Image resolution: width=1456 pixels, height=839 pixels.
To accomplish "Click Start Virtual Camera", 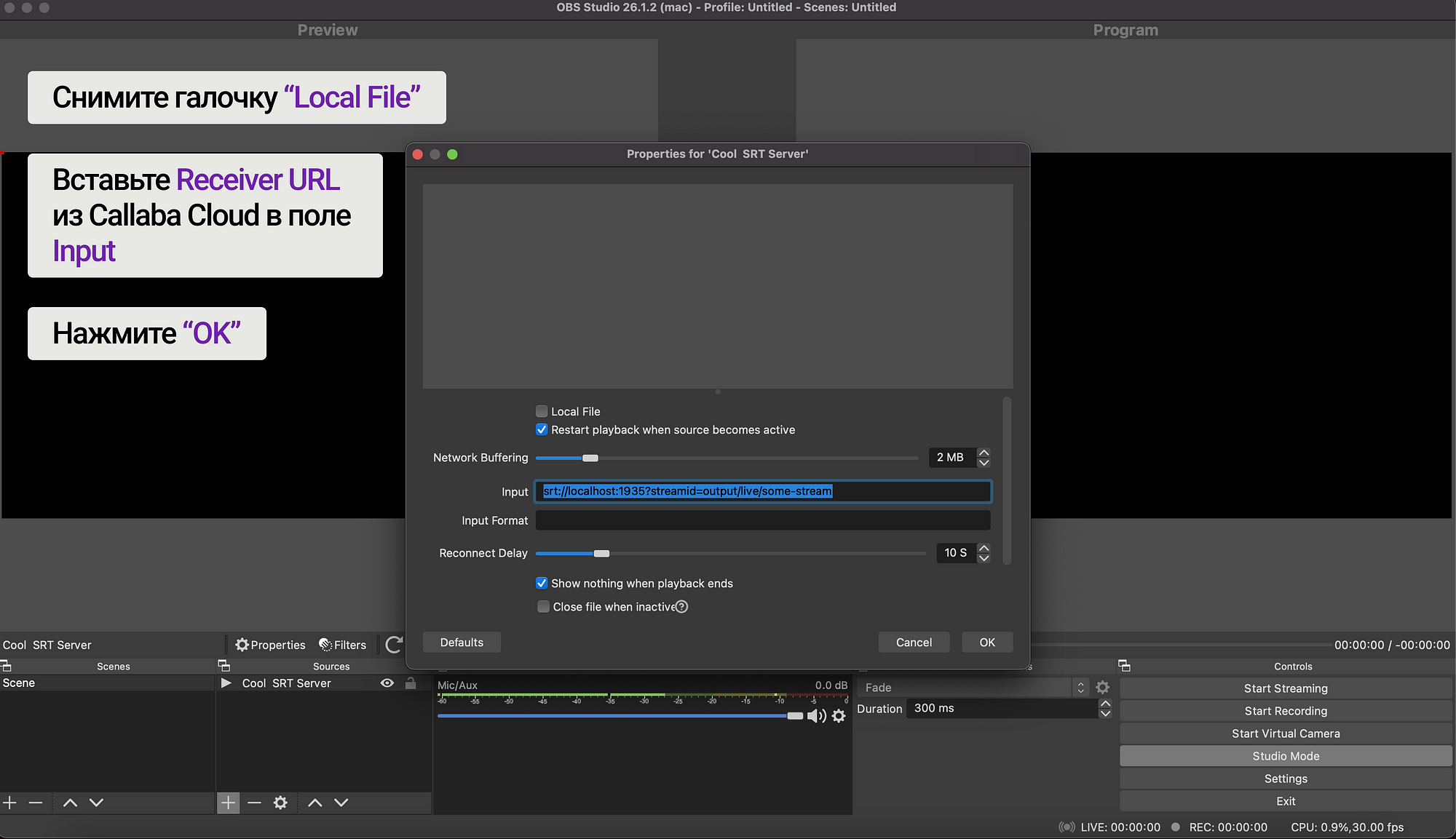I will [1286, 733].
